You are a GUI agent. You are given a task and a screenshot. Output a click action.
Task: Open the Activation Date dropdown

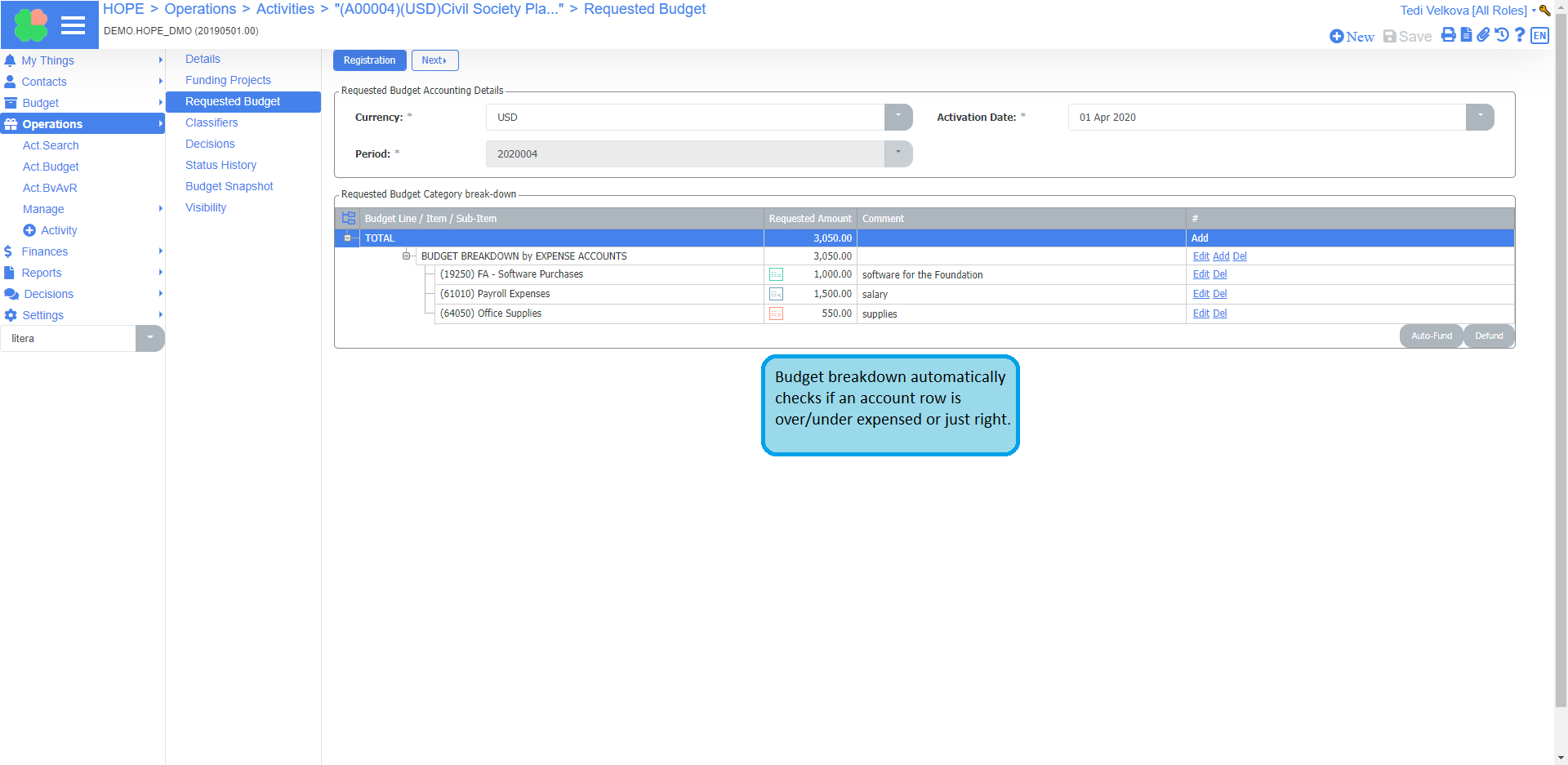coord(1479,117)
